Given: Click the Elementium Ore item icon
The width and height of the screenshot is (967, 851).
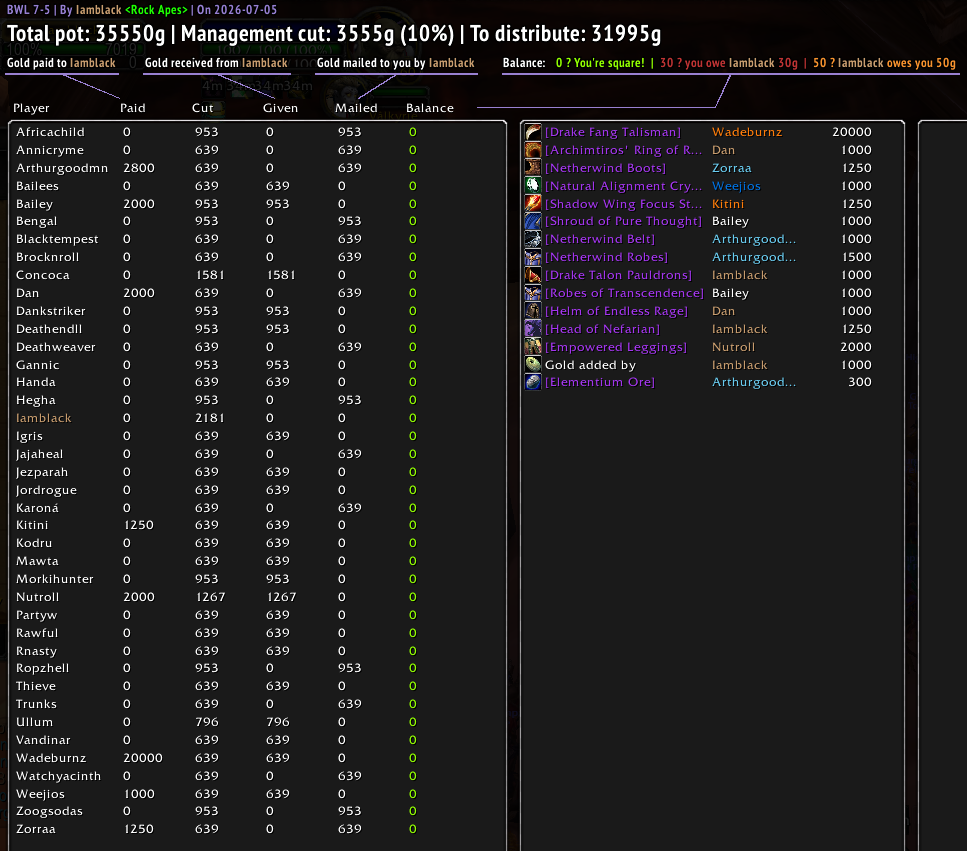Looking at the screenshot, I should (533, 382).
